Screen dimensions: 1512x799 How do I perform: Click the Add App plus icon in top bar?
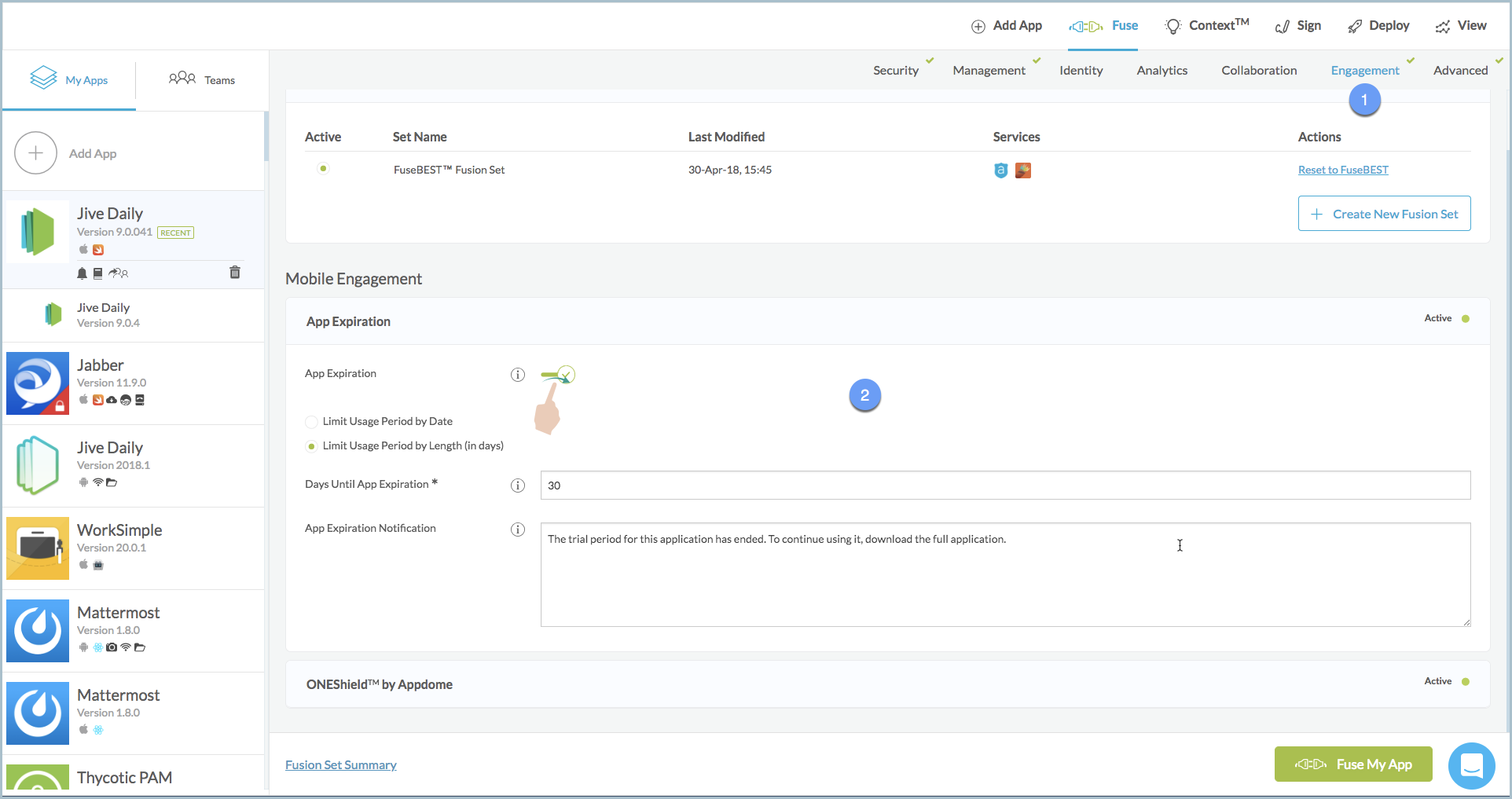(978, 27)
